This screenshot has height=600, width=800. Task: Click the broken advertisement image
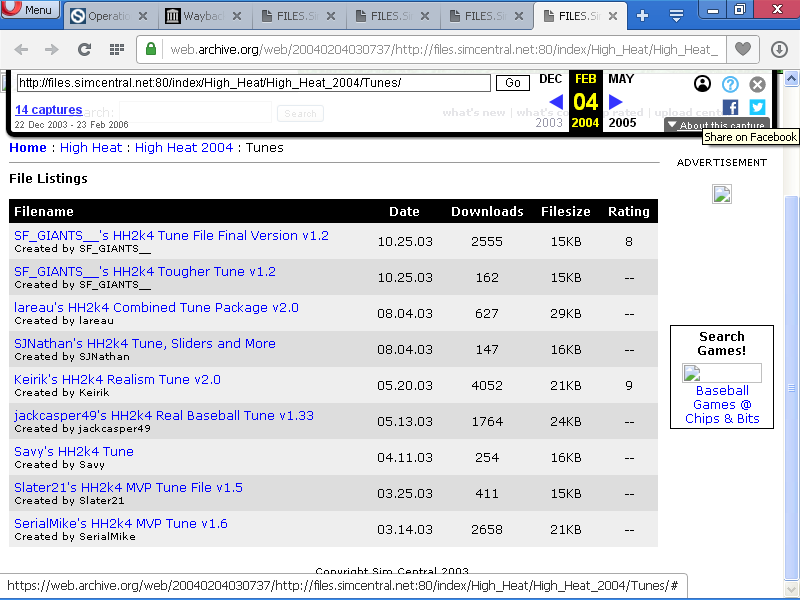tap(722, 194)
